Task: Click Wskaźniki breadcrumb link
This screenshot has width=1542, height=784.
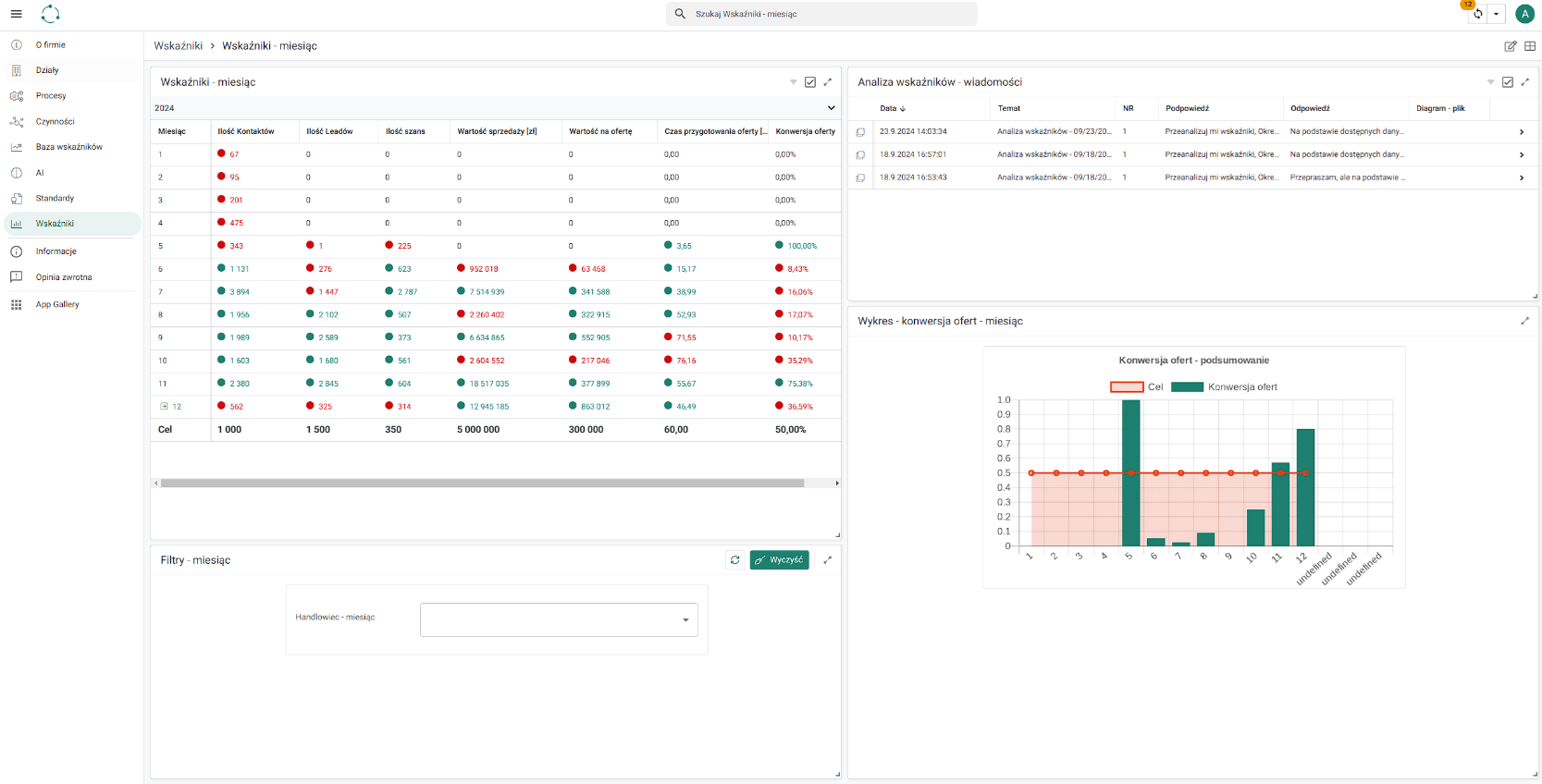Action: (179, 46)
